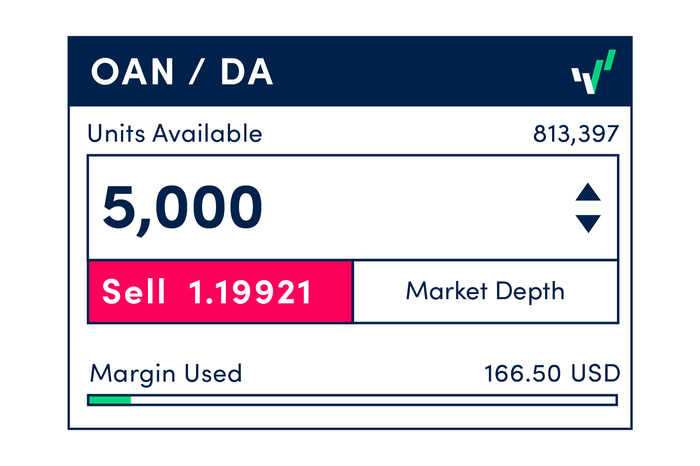
Task: Click the Margin Used label
Action: click(165, 374)
